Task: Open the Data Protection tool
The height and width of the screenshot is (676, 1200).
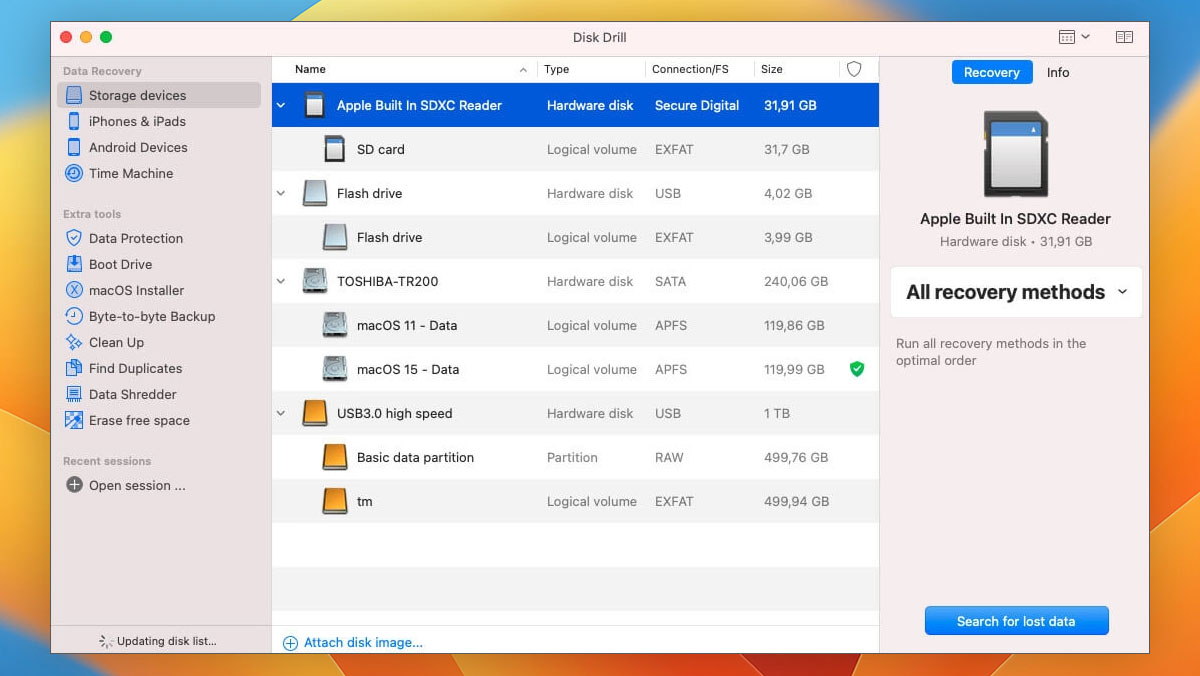Action: pyautogui.click(x=136, y=238)
